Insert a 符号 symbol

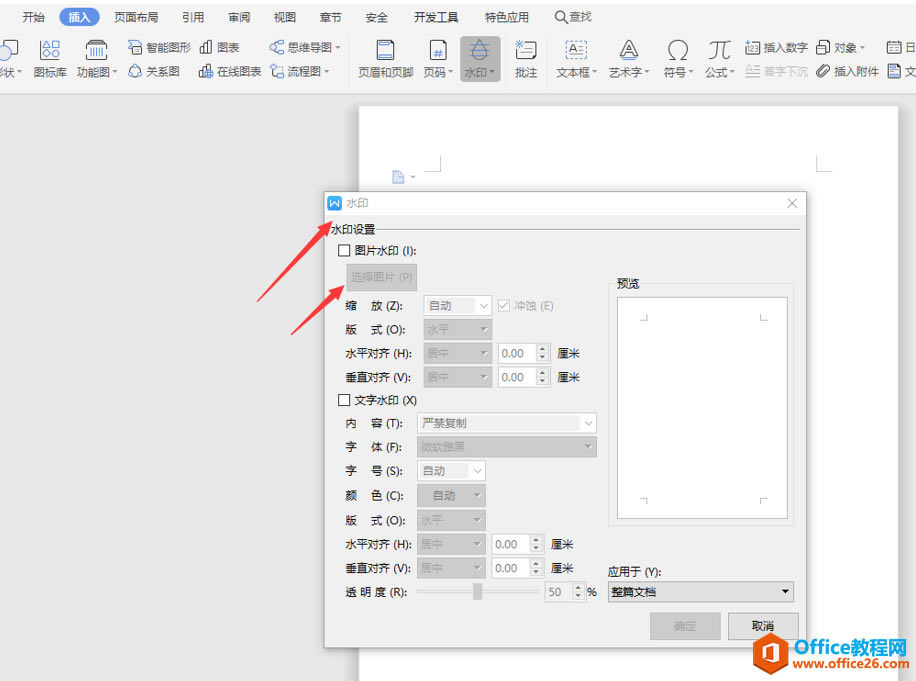[x=678, y=59]
